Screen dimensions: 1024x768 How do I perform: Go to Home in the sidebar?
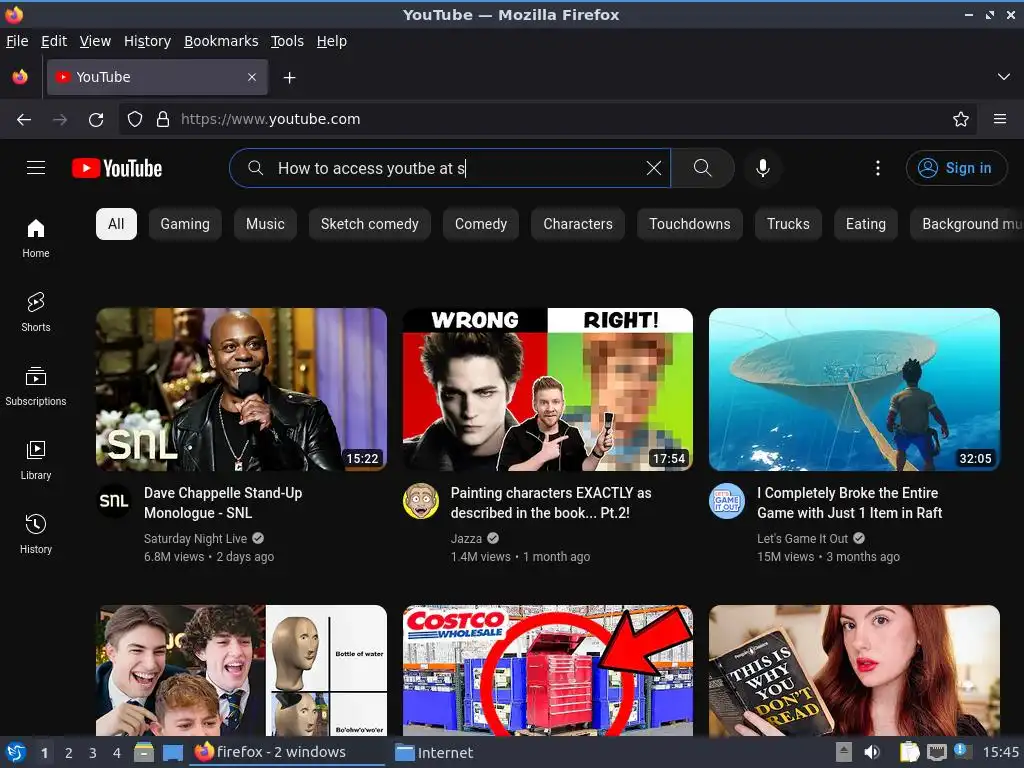click(x=36, y=239)
